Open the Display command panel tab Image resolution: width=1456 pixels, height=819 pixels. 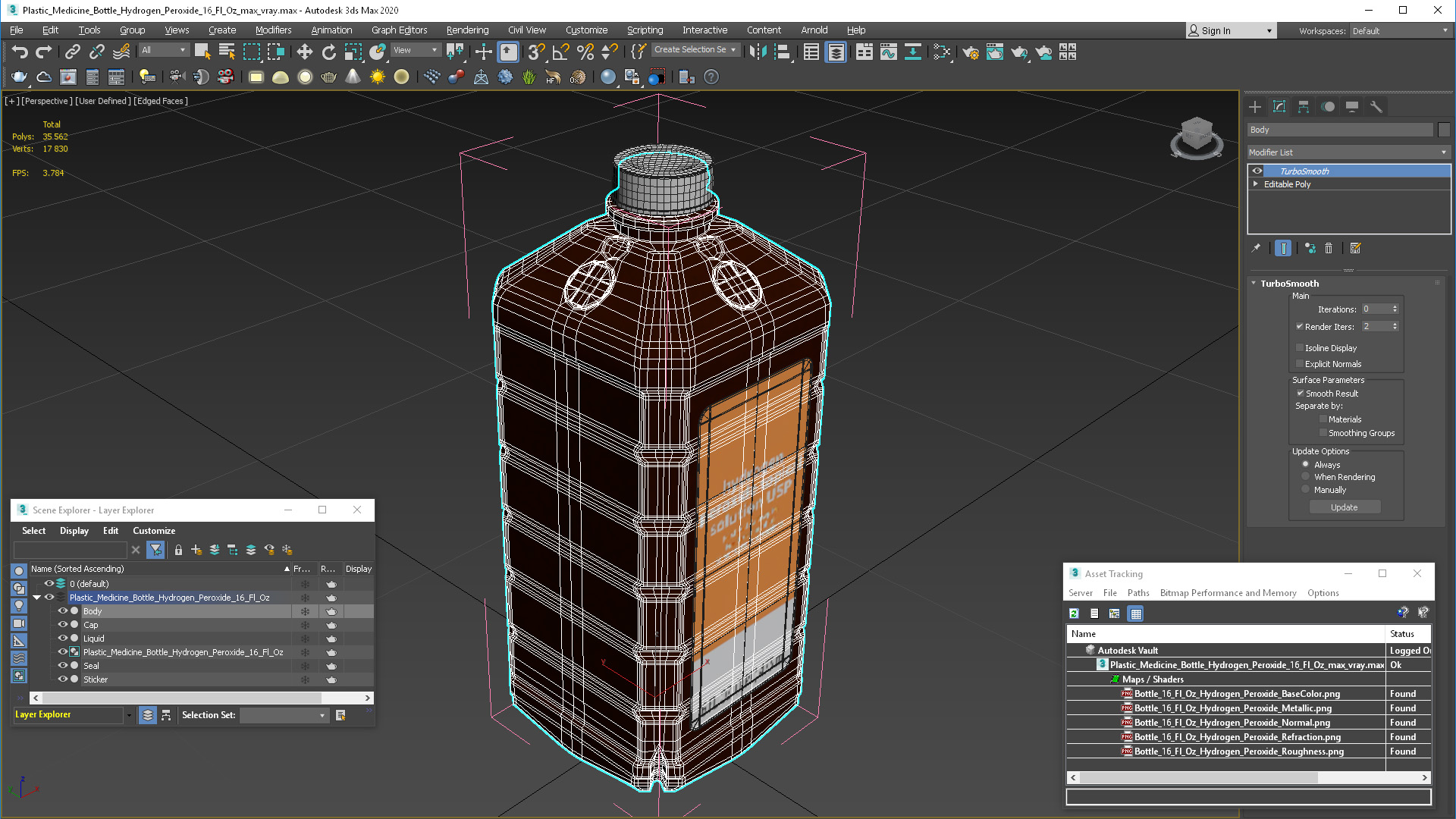[1352, 107]
